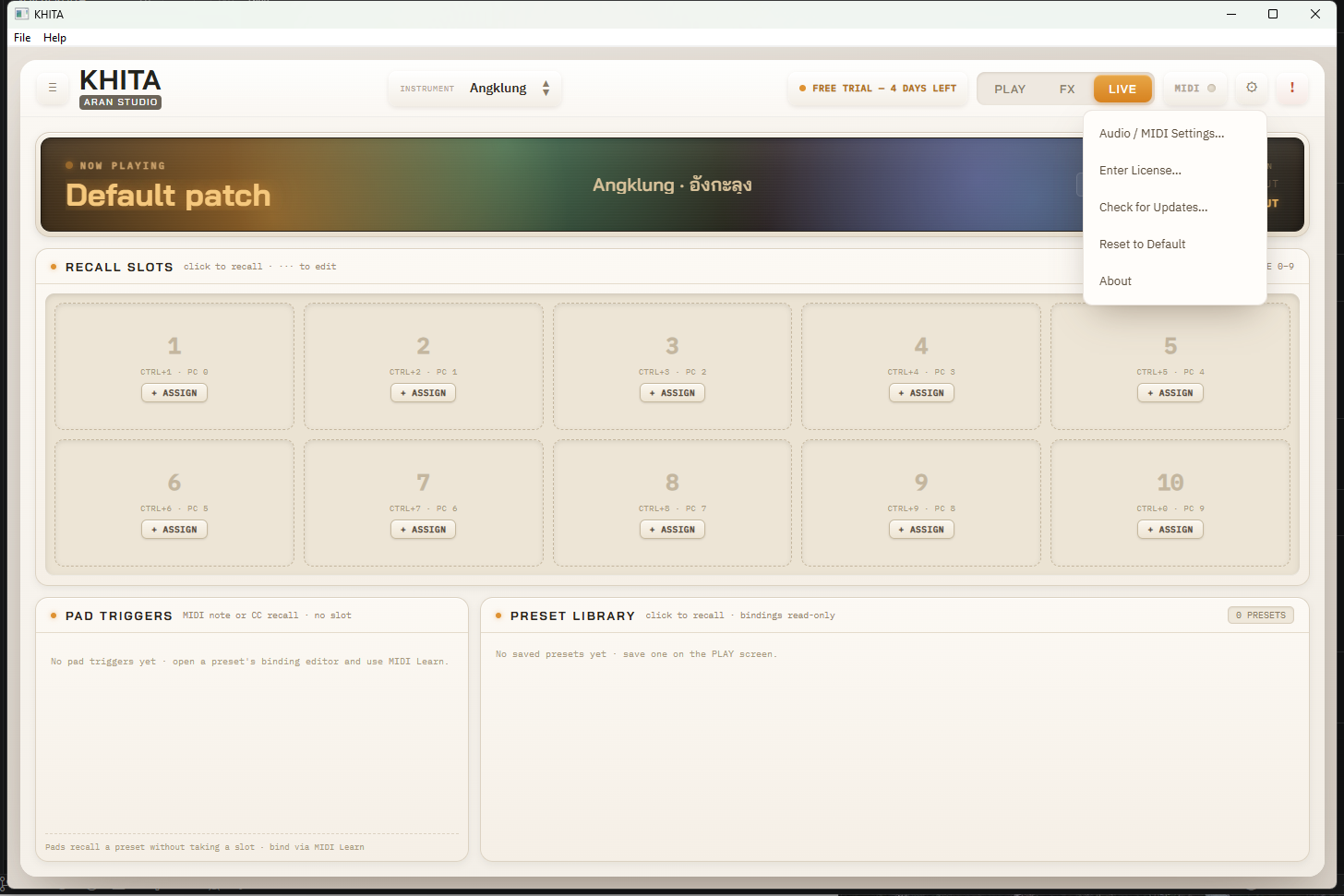Screen dimensions: 1344x896
Task: Click the KHITA Aran Studio logo
Action: coord(120,89)
